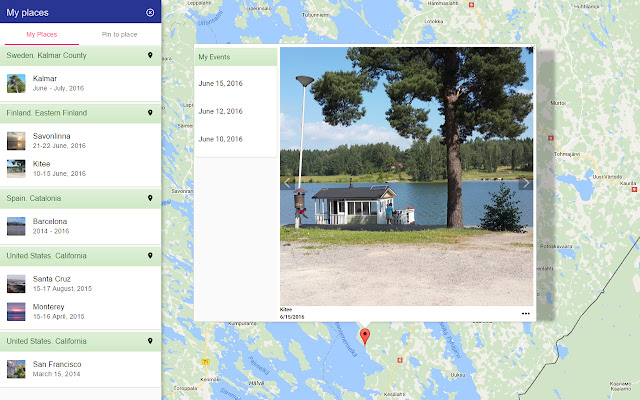Select the June 12, 2016 event
Screen dimensions: 640x400
point(220,111)
